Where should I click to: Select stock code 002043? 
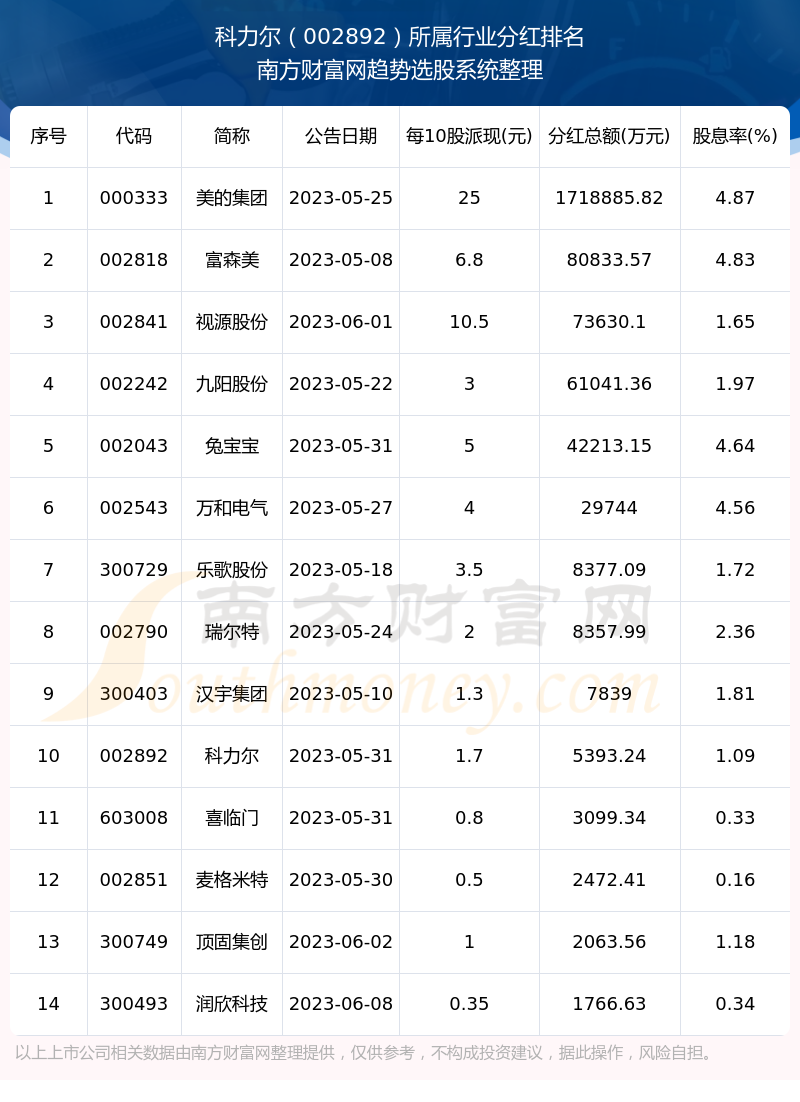tap(134, 446)
